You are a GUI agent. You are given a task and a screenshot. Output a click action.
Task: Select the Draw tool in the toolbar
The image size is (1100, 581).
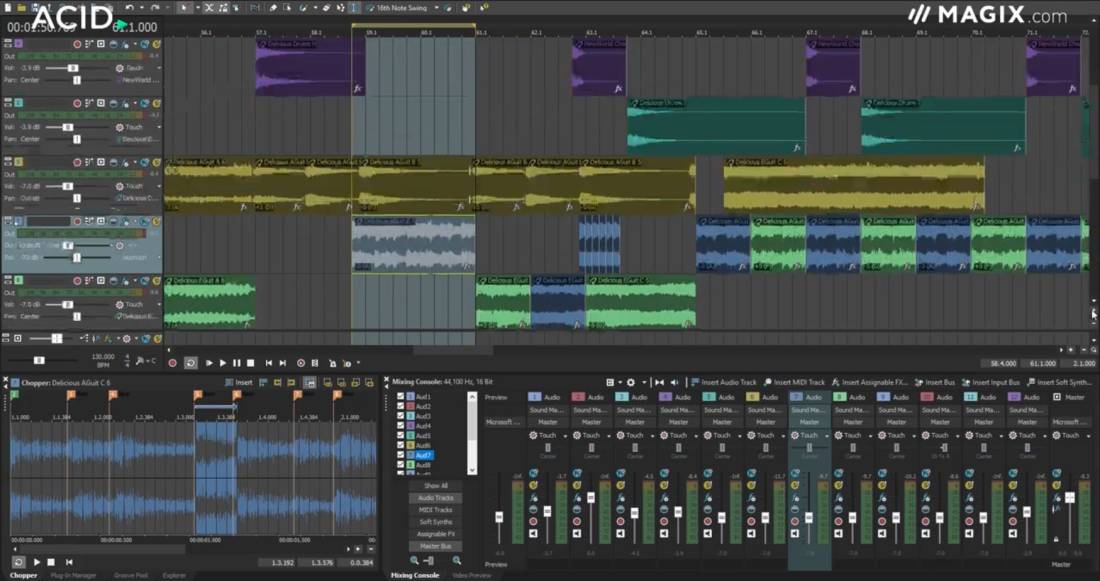[x=272, y=7]
